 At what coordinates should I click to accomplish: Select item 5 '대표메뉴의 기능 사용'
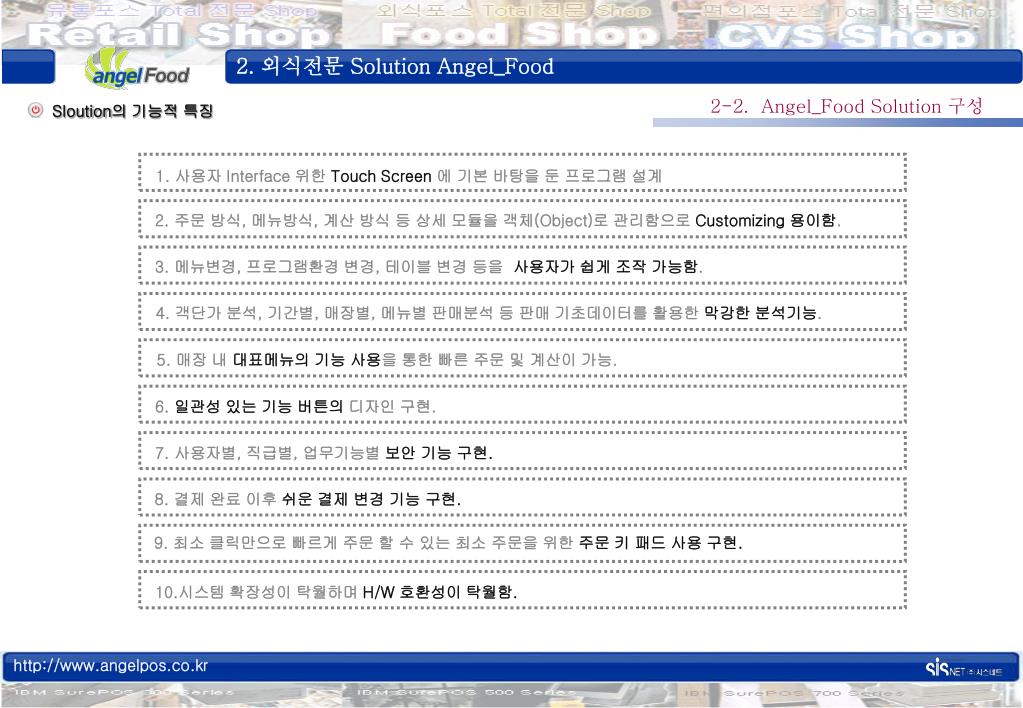[x=523, y=359]
